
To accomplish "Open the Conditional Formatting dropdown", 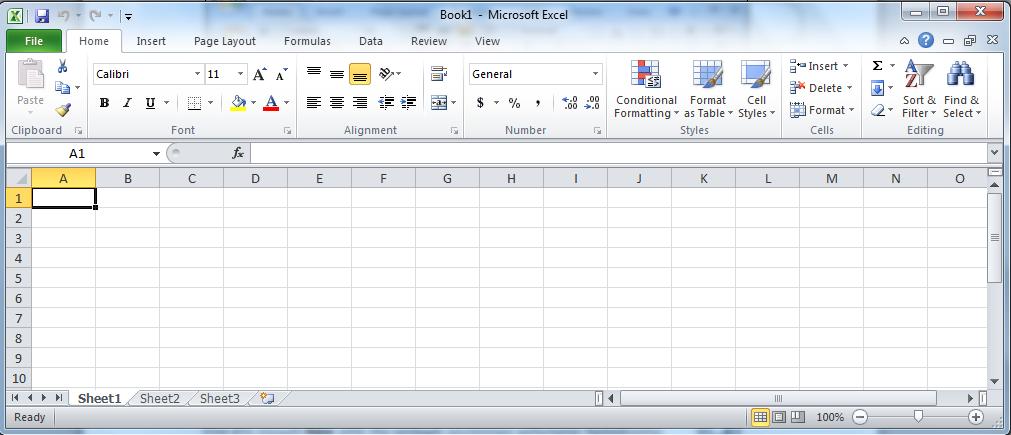I will point(646,89).
